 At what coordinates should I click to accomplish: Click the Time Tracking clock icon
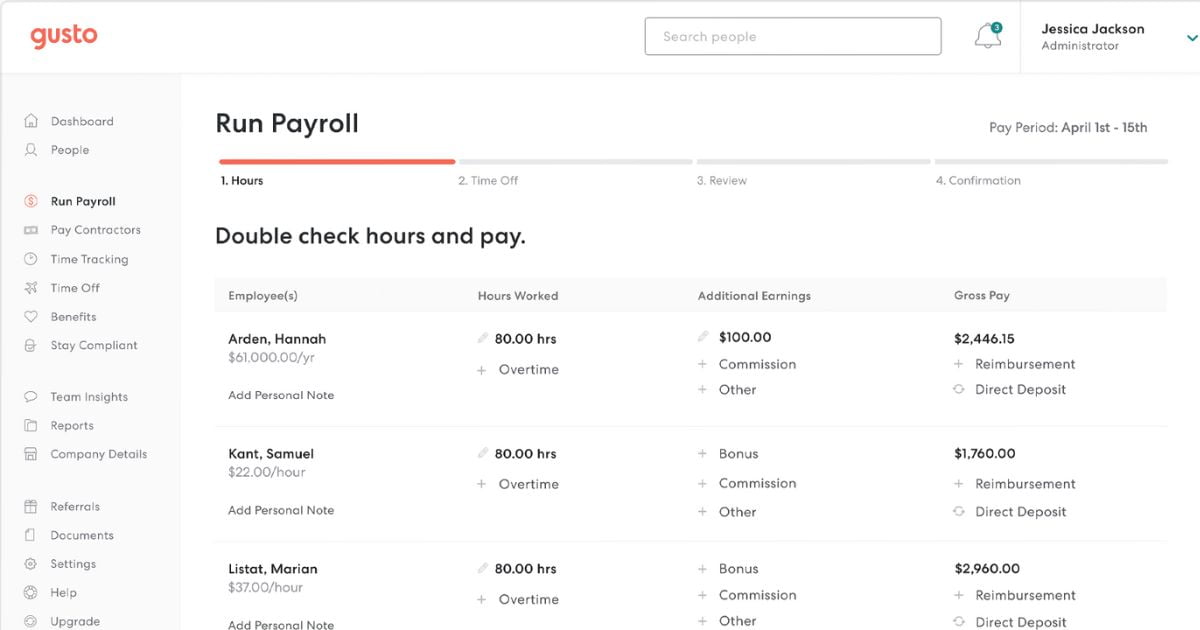(31, 259)
